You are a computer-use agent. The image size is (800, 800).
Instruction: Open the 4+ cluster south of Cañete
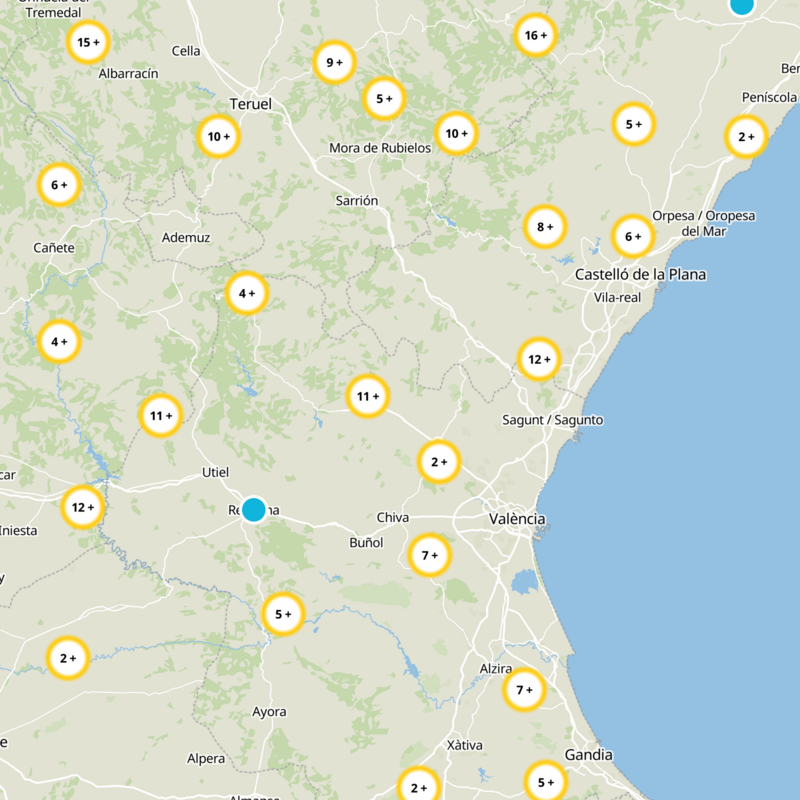[59, 341]
